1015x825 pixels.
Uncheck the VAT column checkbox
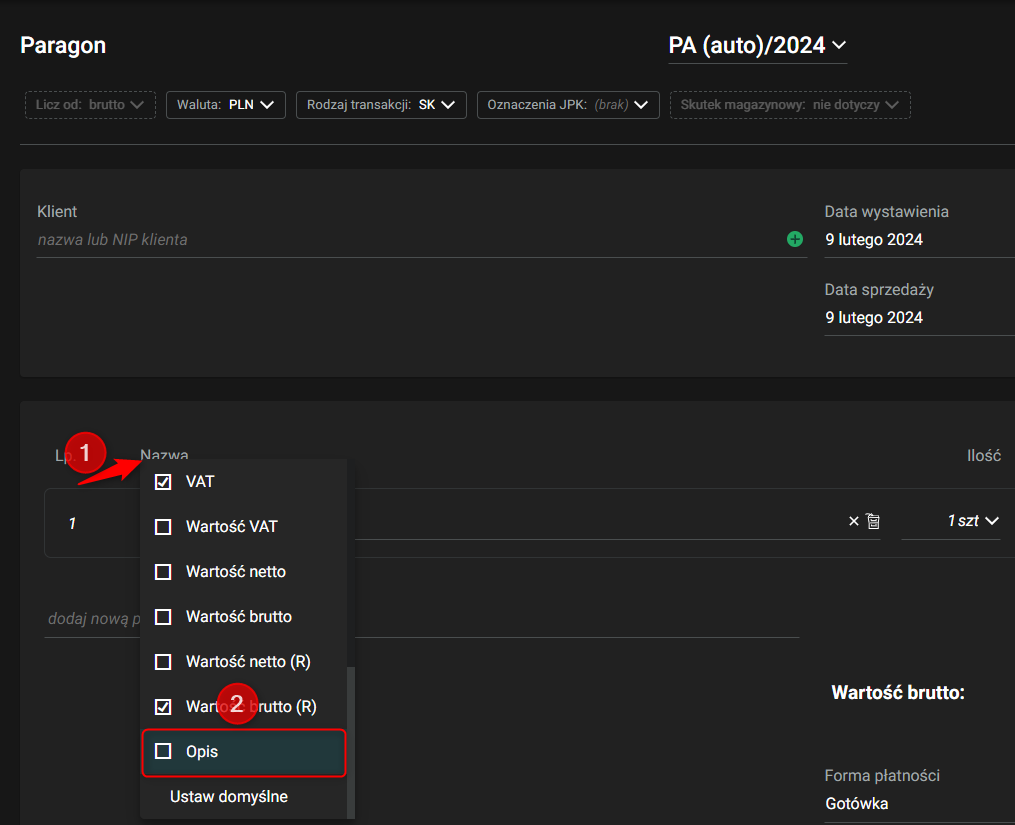point(163,482)
